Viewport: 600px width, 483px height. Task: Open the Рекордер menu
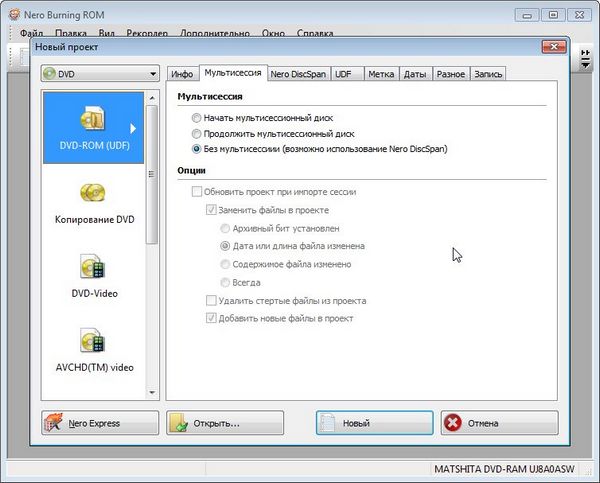(147, 33)
